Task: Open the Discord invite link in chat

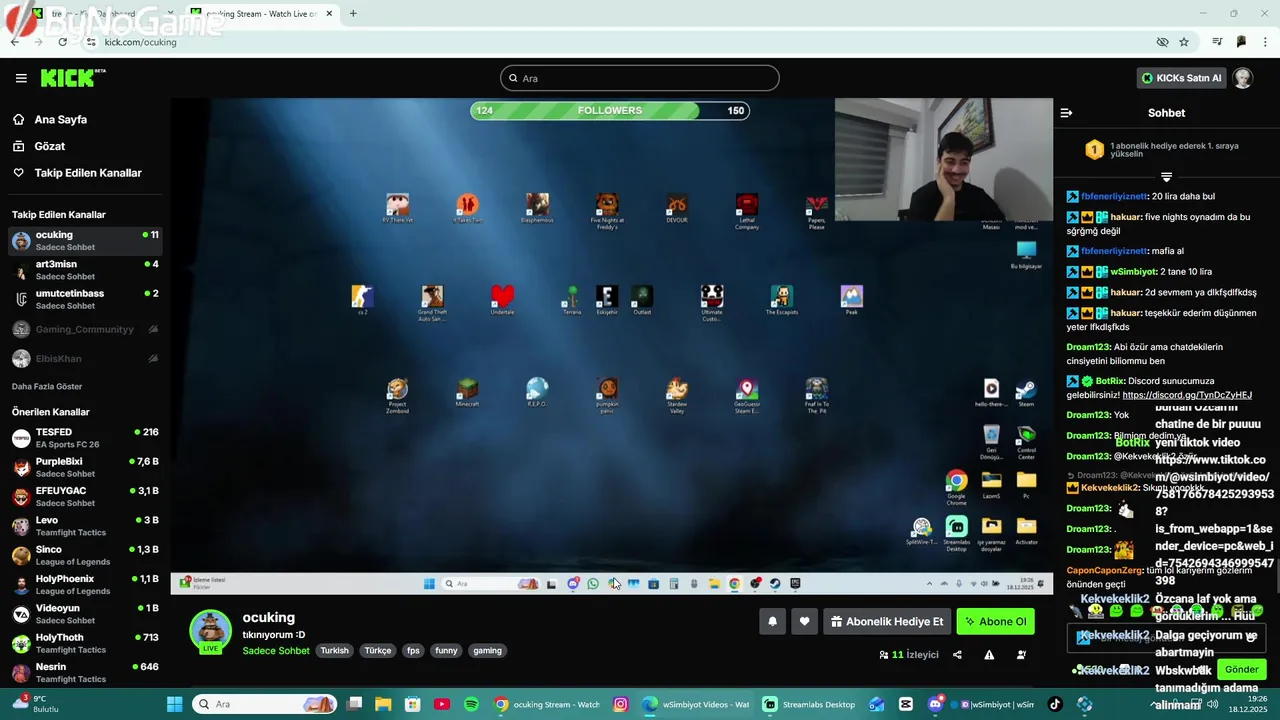Action: click(1187, 395)
